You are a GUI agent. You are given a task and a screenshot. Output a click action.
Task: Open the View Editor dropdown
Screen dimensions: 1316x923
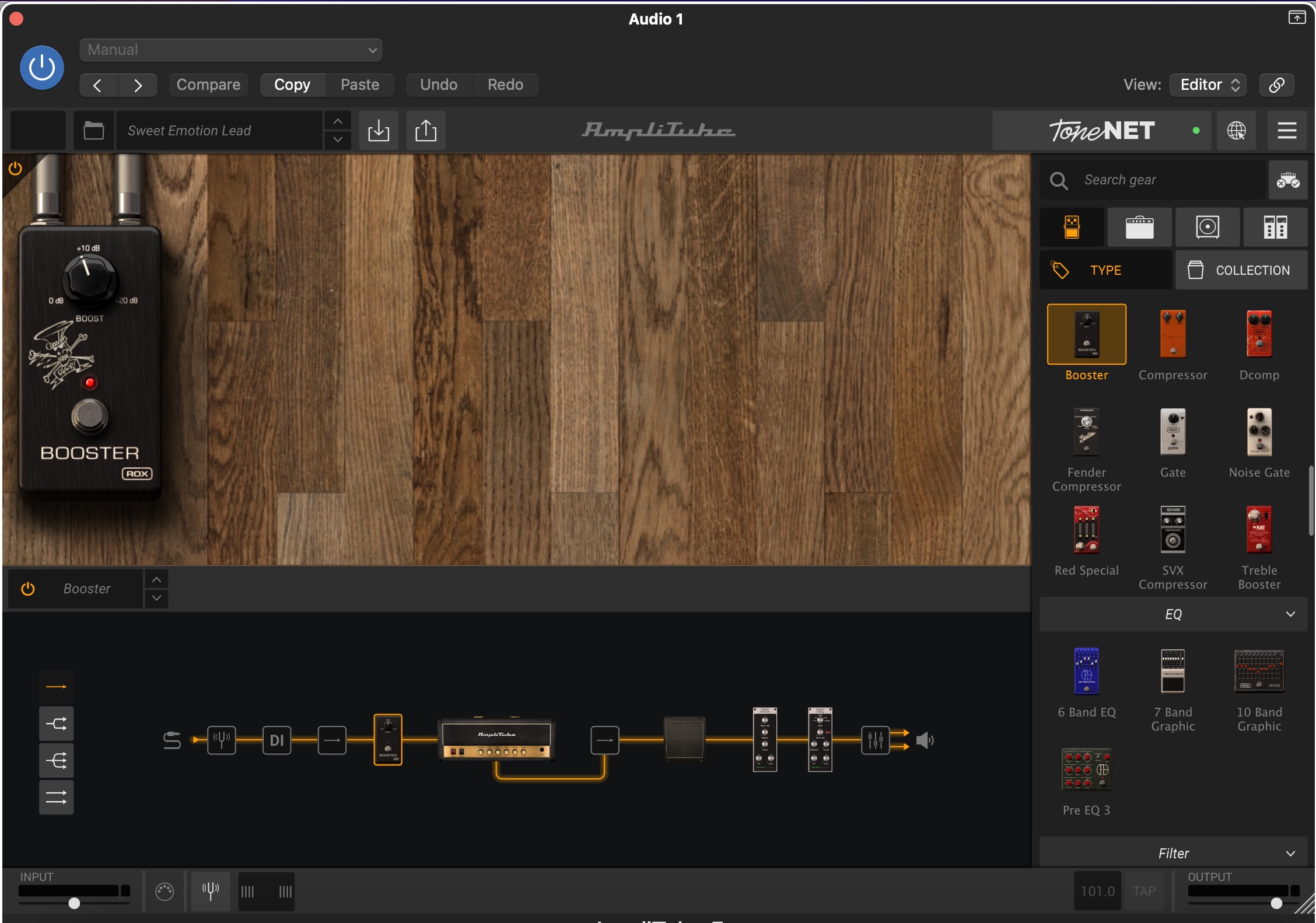click(1208, 85)
